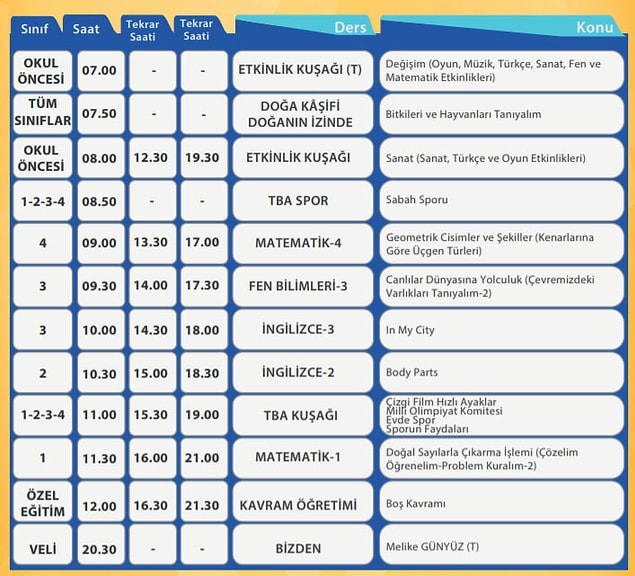This screenshot has width=635, height=576.
Task: Click the 14.30 repeat time cell
Action: pyautogui.click(x=153, y=330)
